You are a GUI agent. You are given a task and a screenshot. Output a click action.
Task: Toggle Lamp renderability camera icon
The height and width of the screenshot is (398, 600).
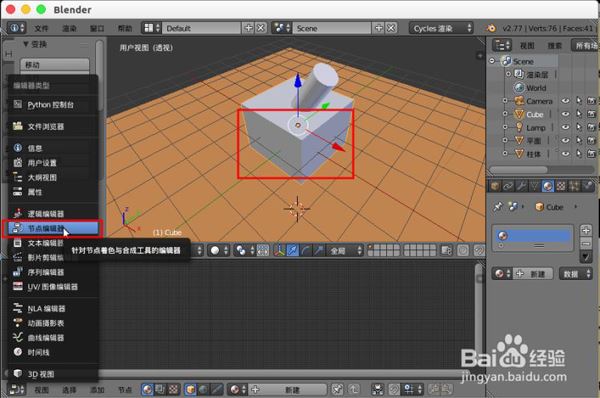(x=592, y=127)
